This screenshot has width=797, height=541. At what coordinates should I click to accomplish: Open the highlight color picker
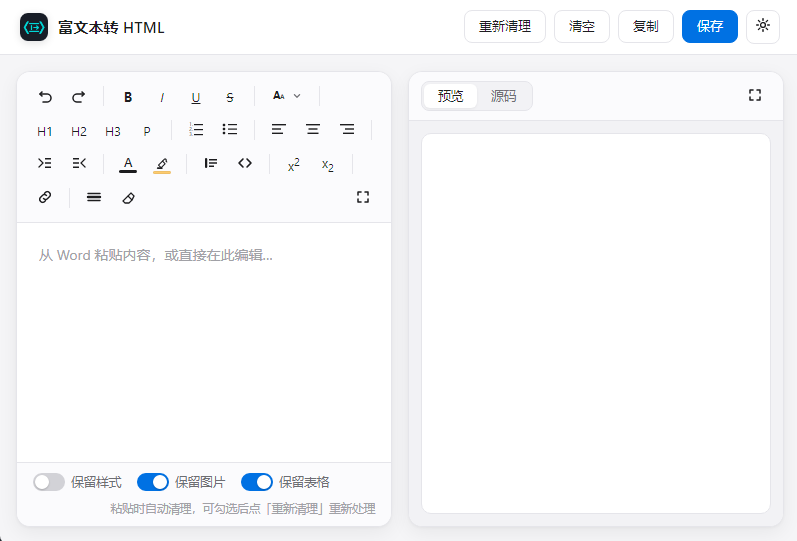(162, 164)
